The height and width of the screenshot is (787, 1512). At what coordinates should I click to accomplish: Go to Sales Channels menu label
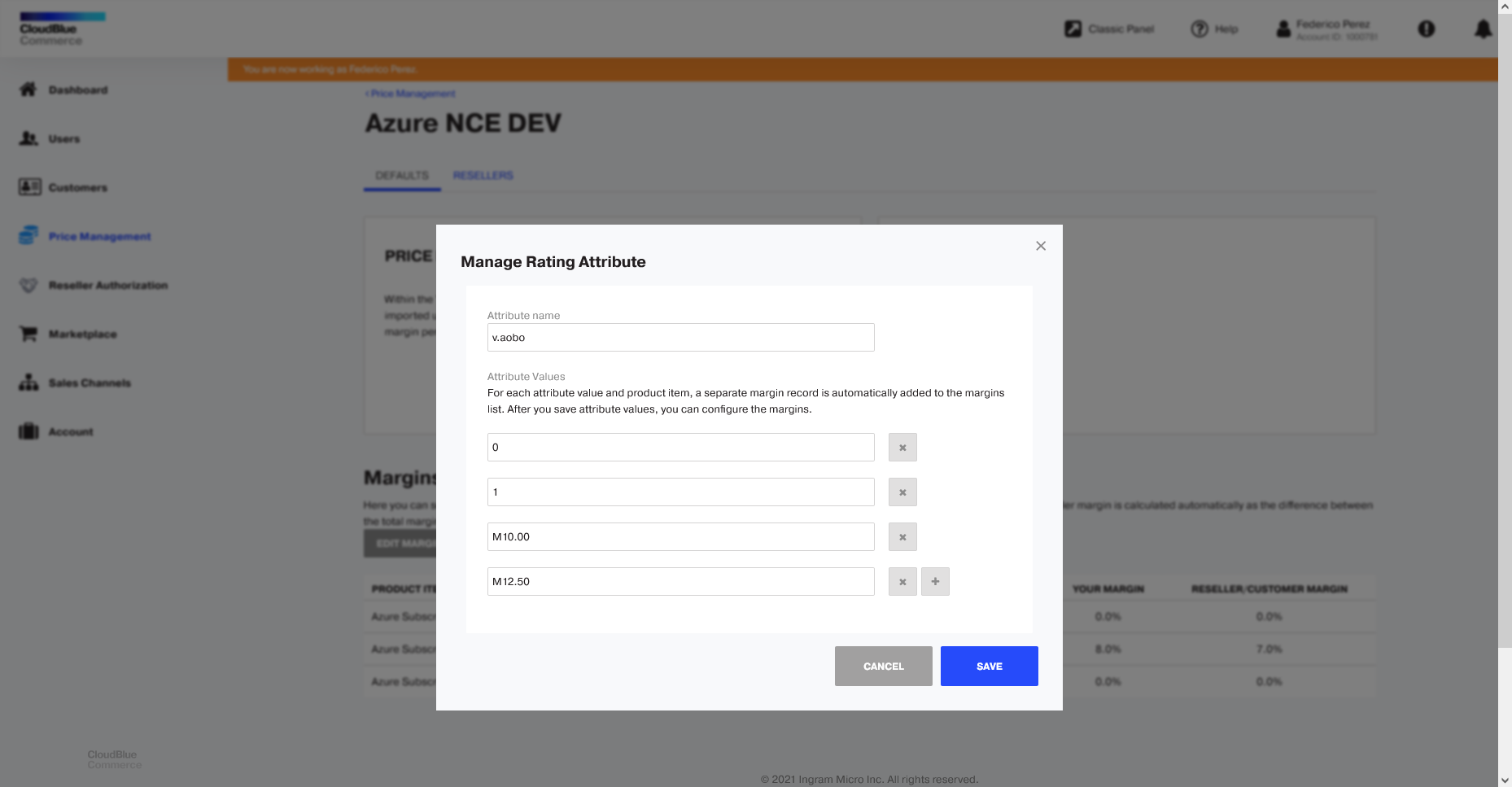coord(90,383)
